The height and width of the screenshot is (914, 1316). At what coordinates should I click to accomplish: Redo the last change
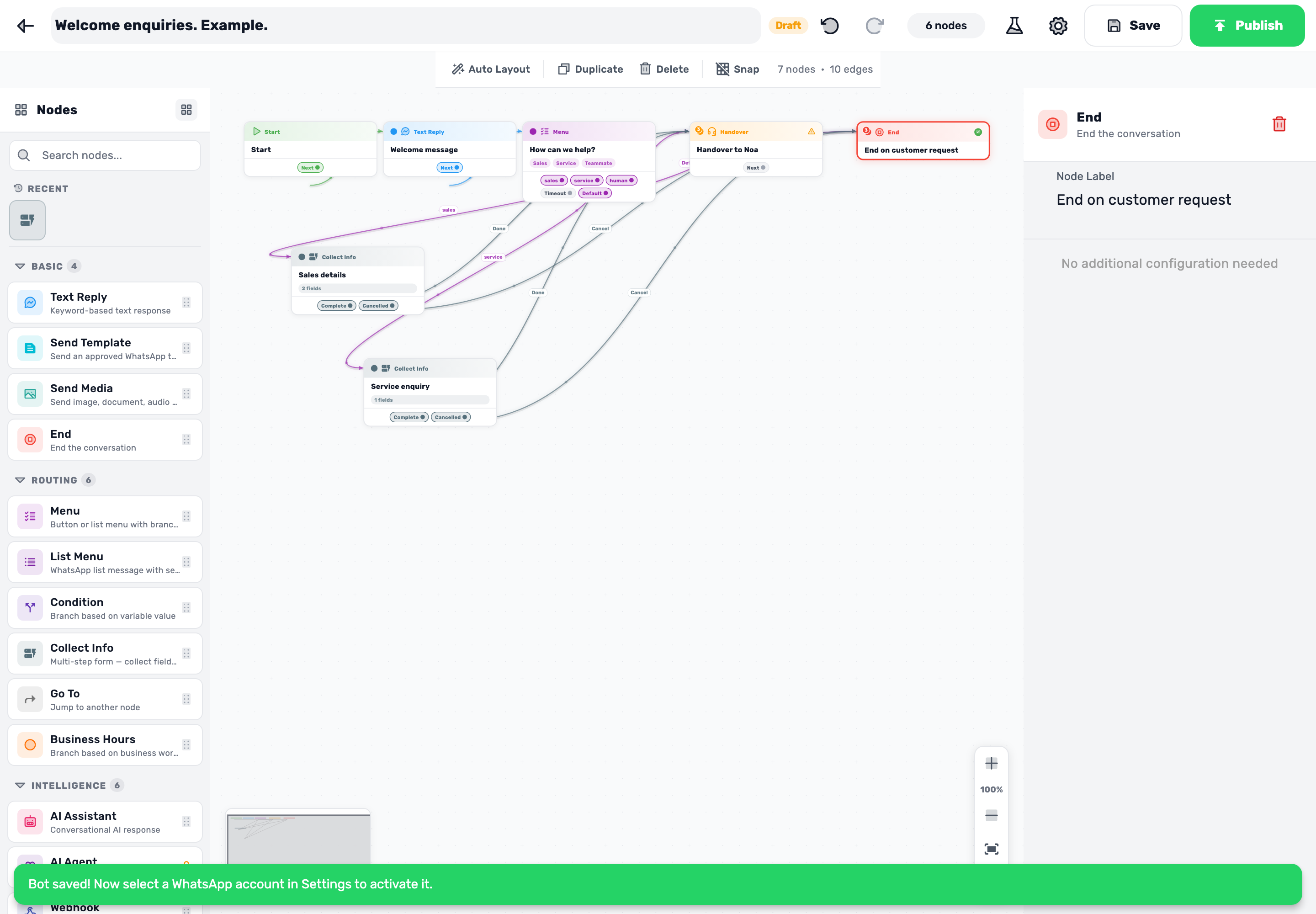pyautogui.click(x=875, y=25)
